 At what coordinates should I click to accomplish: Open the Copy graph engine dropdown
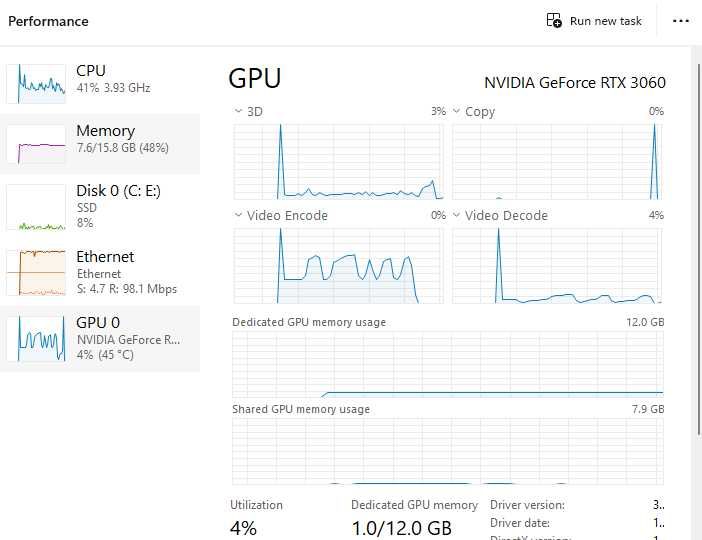click(457, 112)
